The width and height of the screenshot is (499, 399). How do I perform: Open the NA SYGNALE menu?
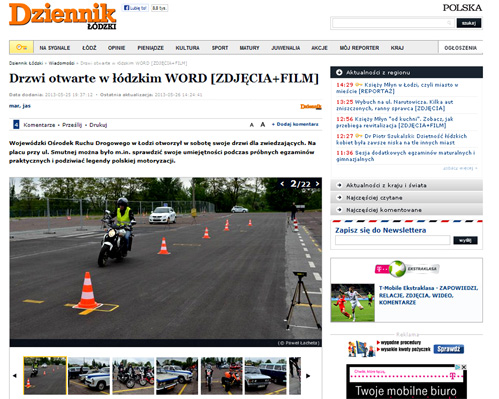(55, 48)
